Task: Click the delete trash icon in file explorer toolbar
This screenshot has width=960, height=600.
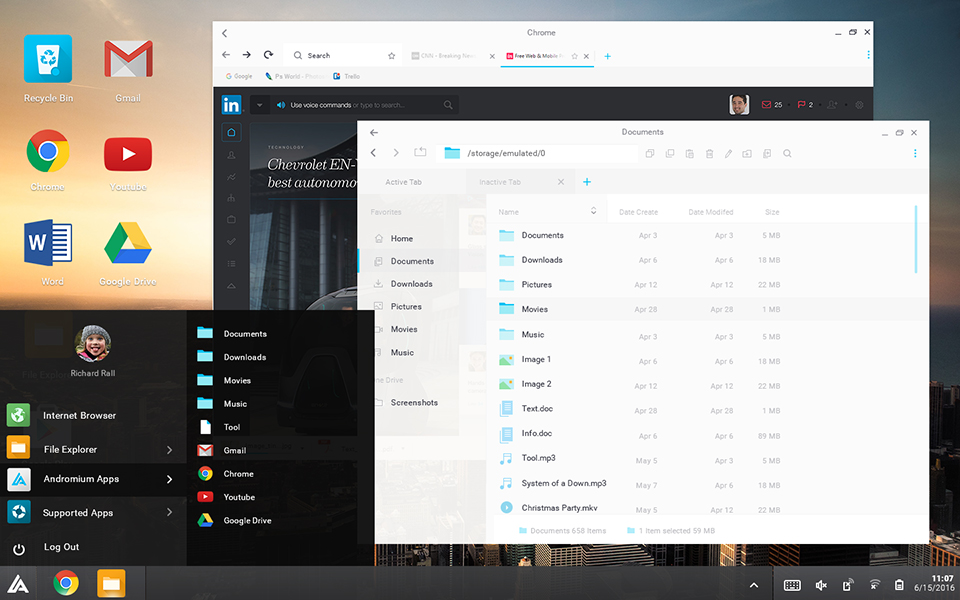Action: tap(709, 154)
